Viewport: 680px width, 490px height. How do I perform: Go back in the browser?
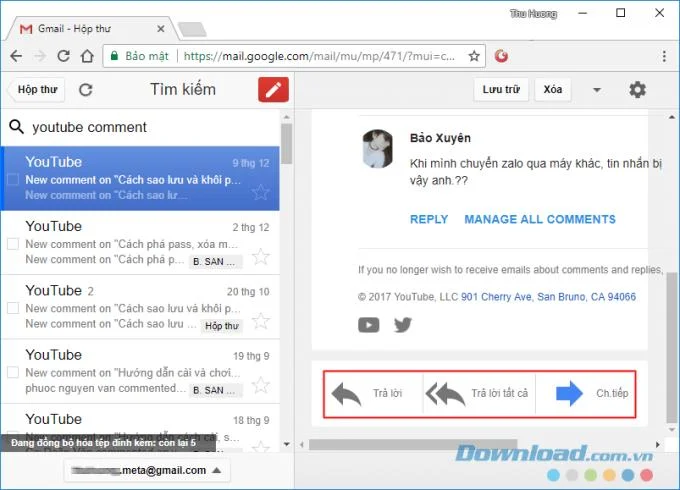16,56
